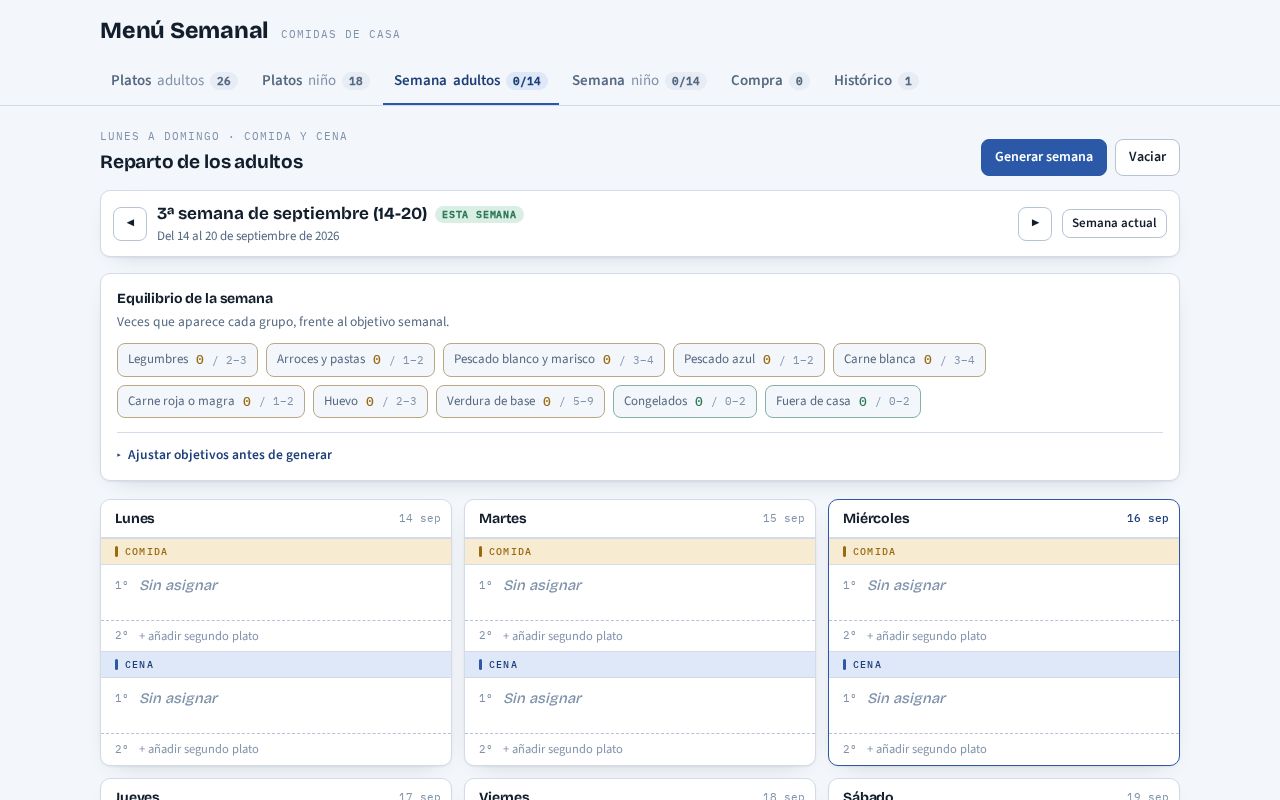This screenshot has height=800, width=1280.
Task: Open the Histórico tab
Action: [x=876, y=80]
